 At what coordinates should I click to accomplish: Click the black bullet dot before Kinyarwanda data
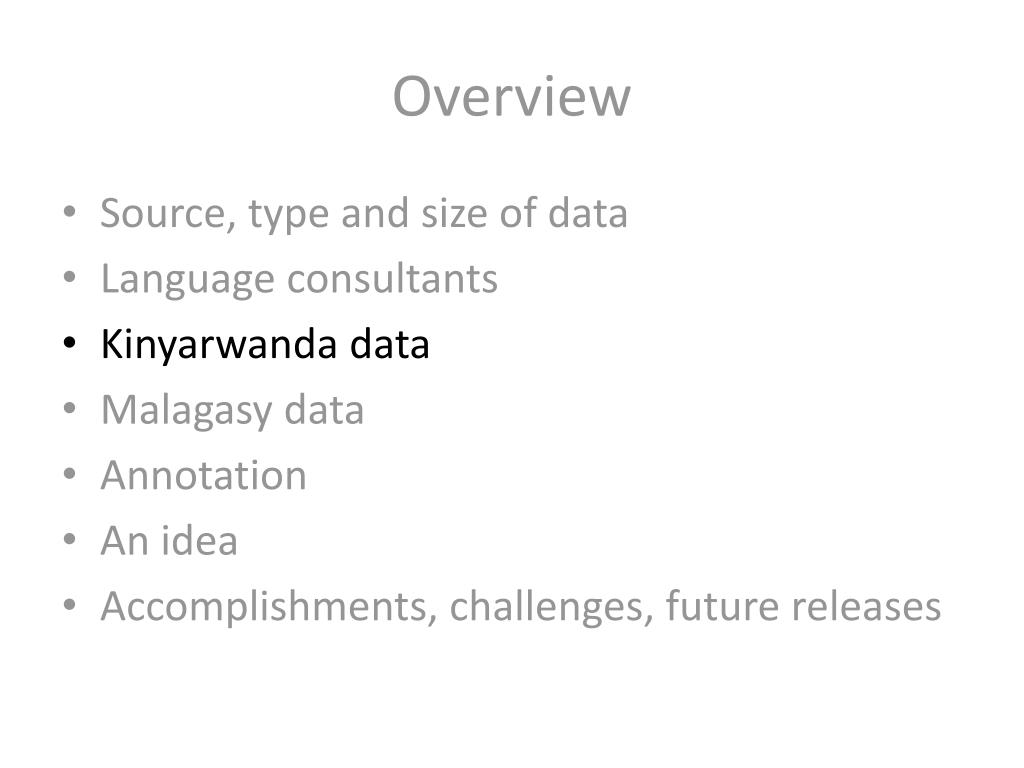70,343
